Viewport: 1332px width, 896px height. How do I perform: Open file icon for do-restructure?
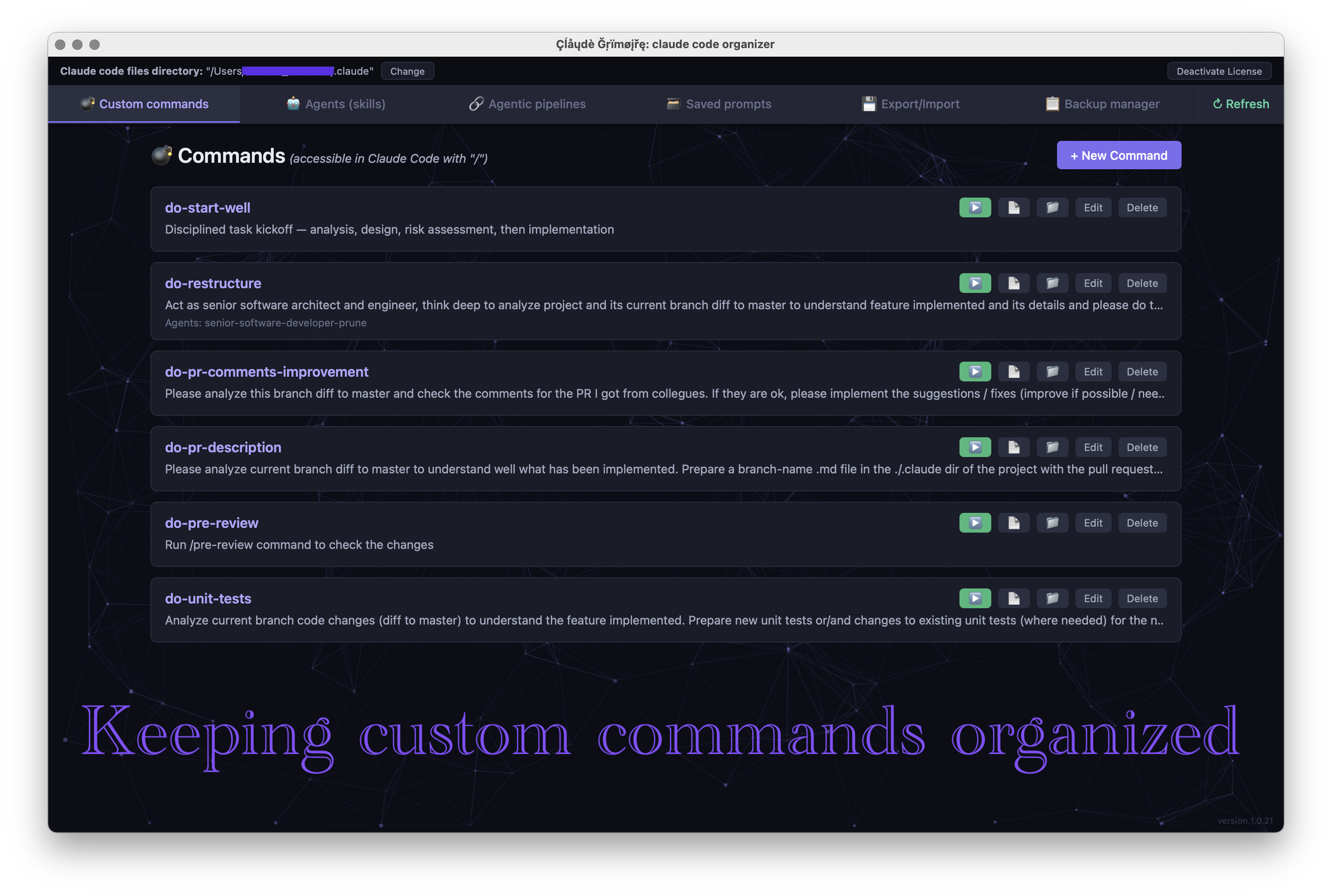coord(1014,283)
